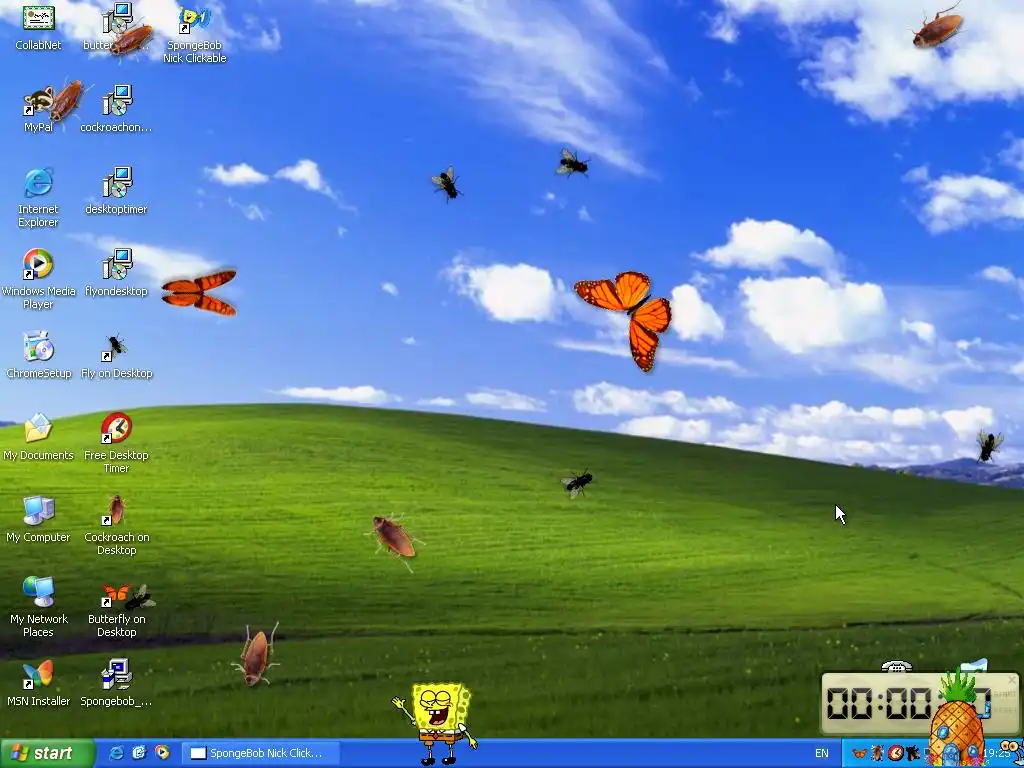Open Windows Media Player from Quick Launch
1024x768 pixels.
pos(162,753)
